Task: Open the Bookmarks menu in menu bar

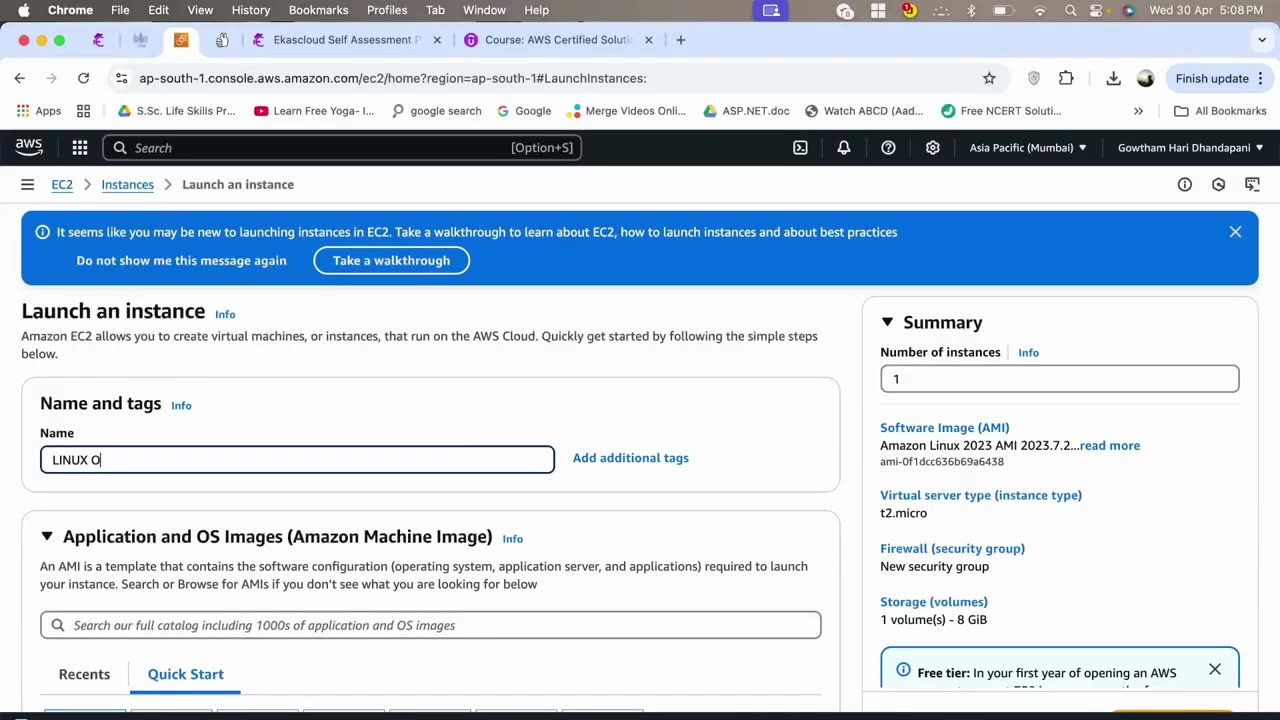Action: 318,10
